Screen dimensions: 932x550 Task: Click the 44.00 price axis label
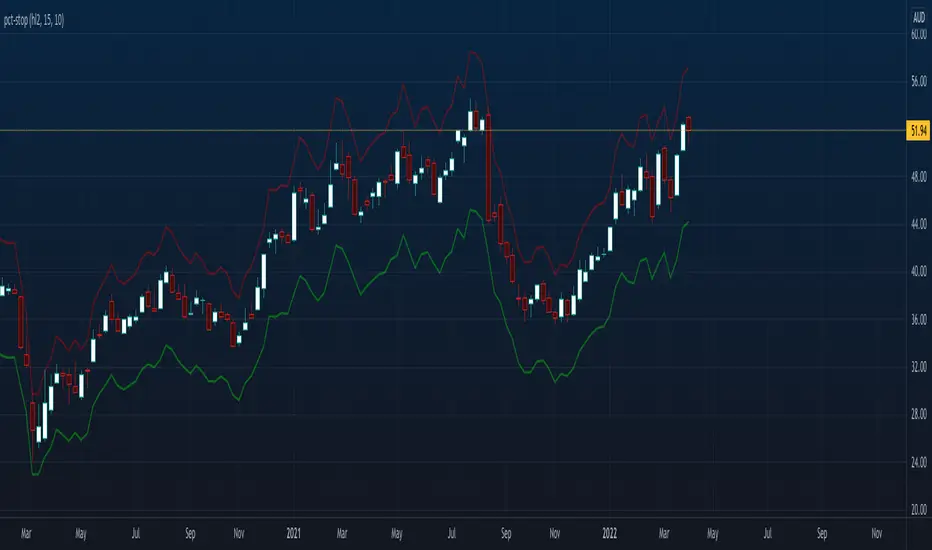pyautogui.click(x=919, y=224)
